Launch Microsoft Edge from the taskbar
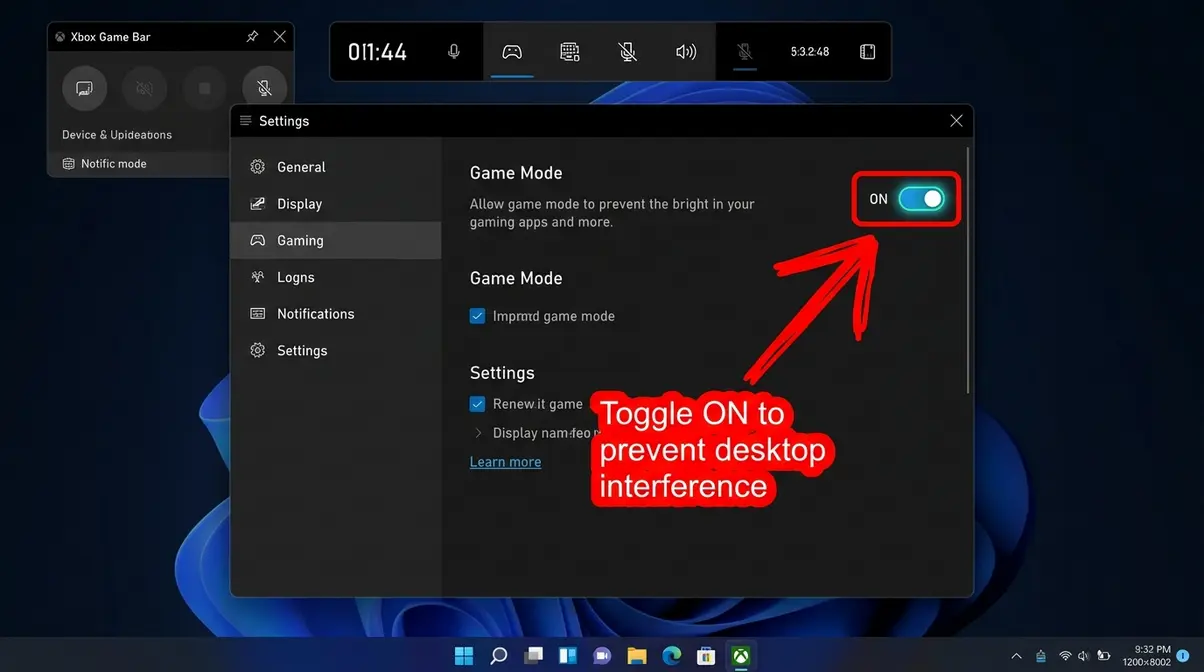The image size is (1204, 672). point(671,656)
